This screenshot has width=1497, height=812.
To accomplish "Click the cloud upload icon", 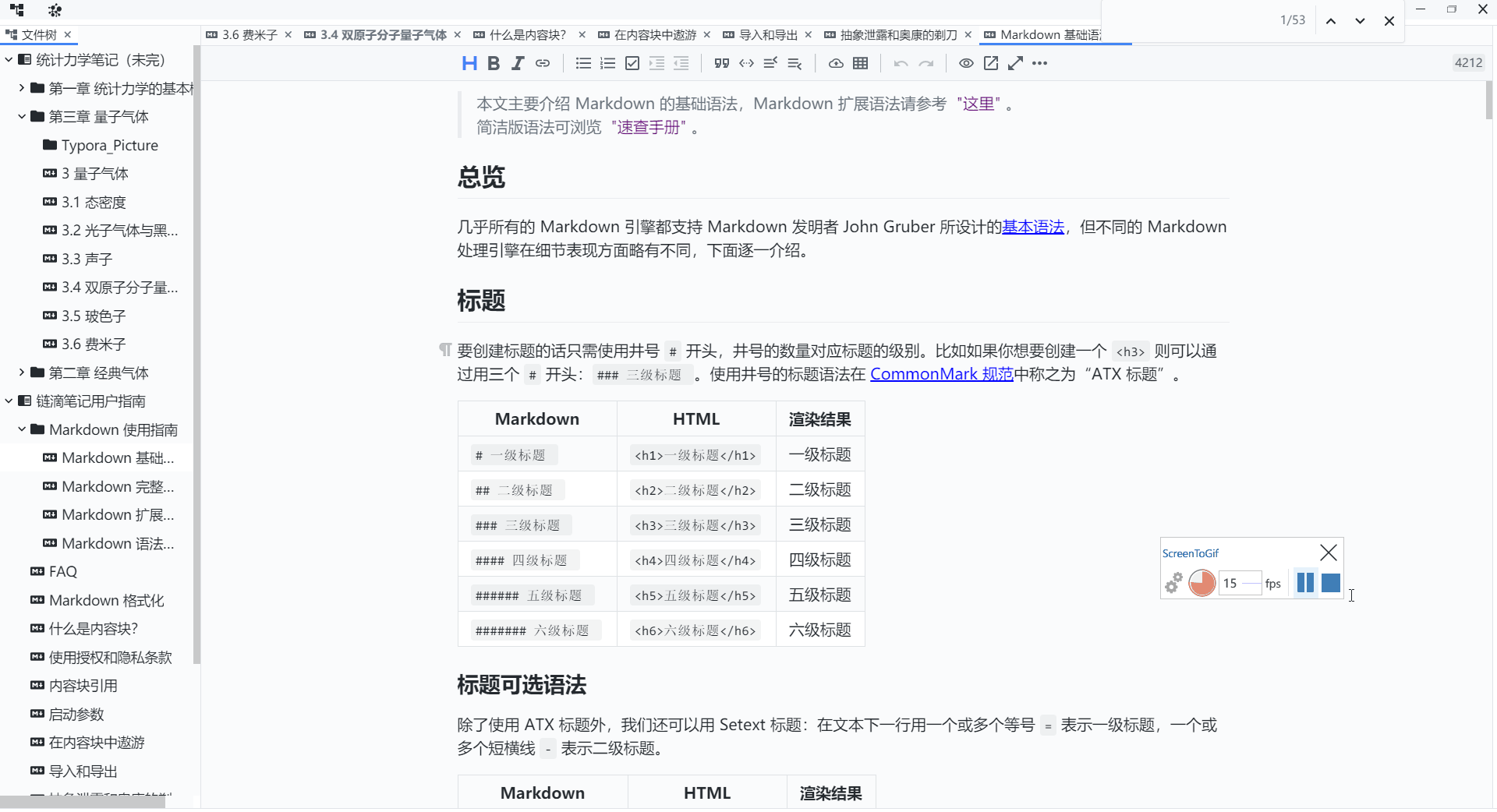I will pyautogui.click(x=836, y=64).
